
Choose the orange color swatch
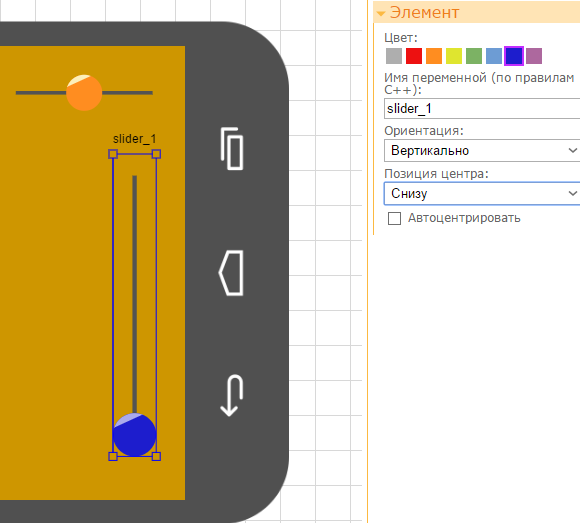[434, 56]
